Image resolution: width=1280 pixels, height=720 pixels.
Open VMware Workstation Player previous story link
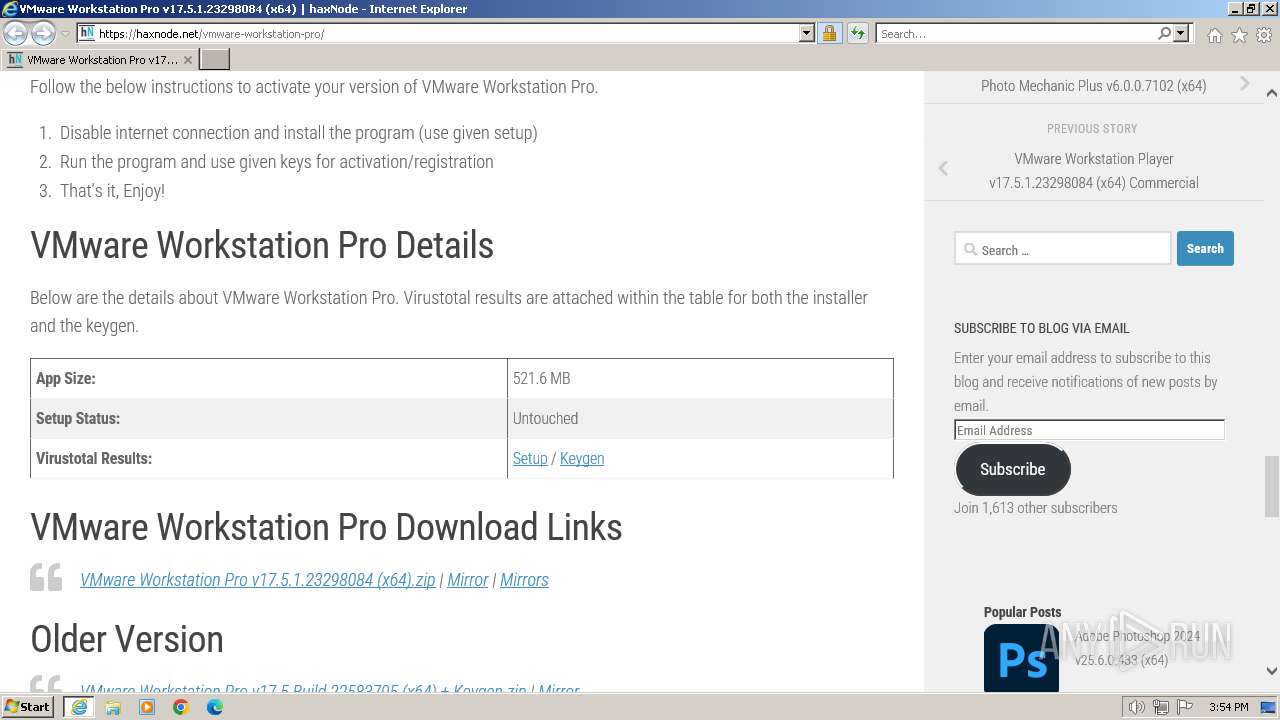click(1094, 171)
